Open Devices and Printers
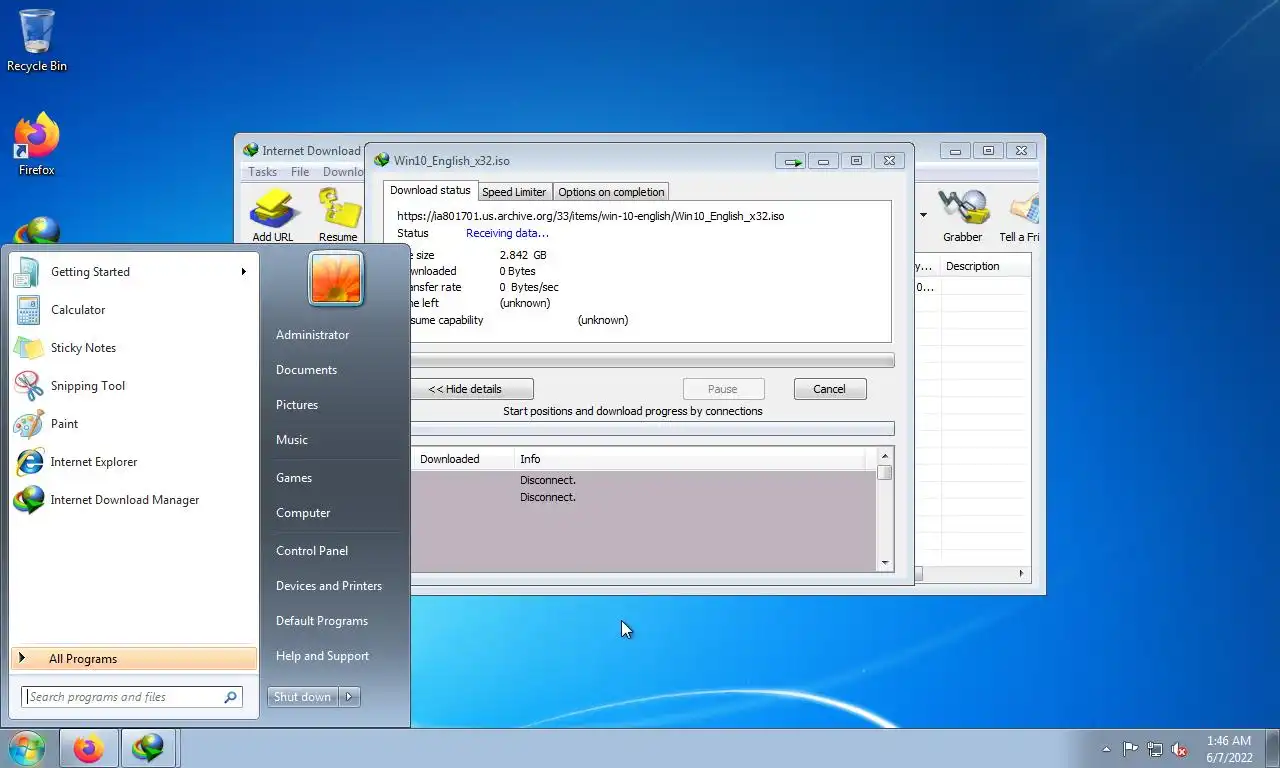This screenshot has width=1280, height=768. 329,586
